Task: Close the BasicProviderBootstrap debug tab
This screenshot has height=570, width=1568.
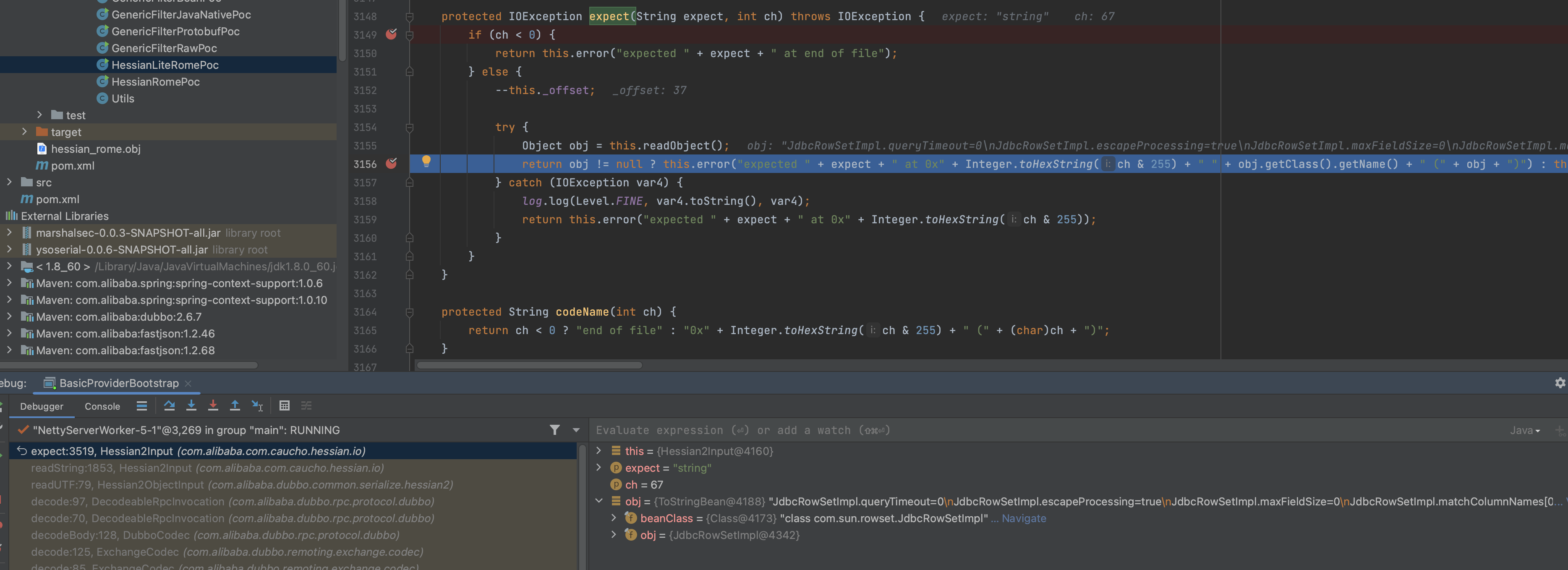Action: (188, 383)
